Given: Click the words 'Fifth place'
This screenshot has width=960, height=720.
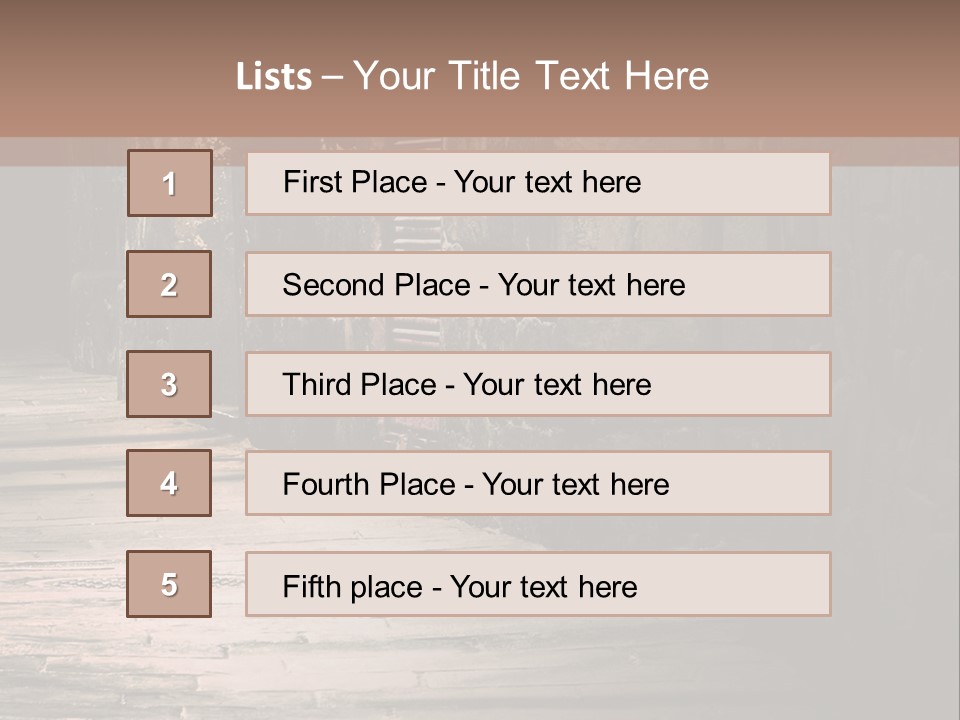Looking at the screenshot, I should click(353, 587).
